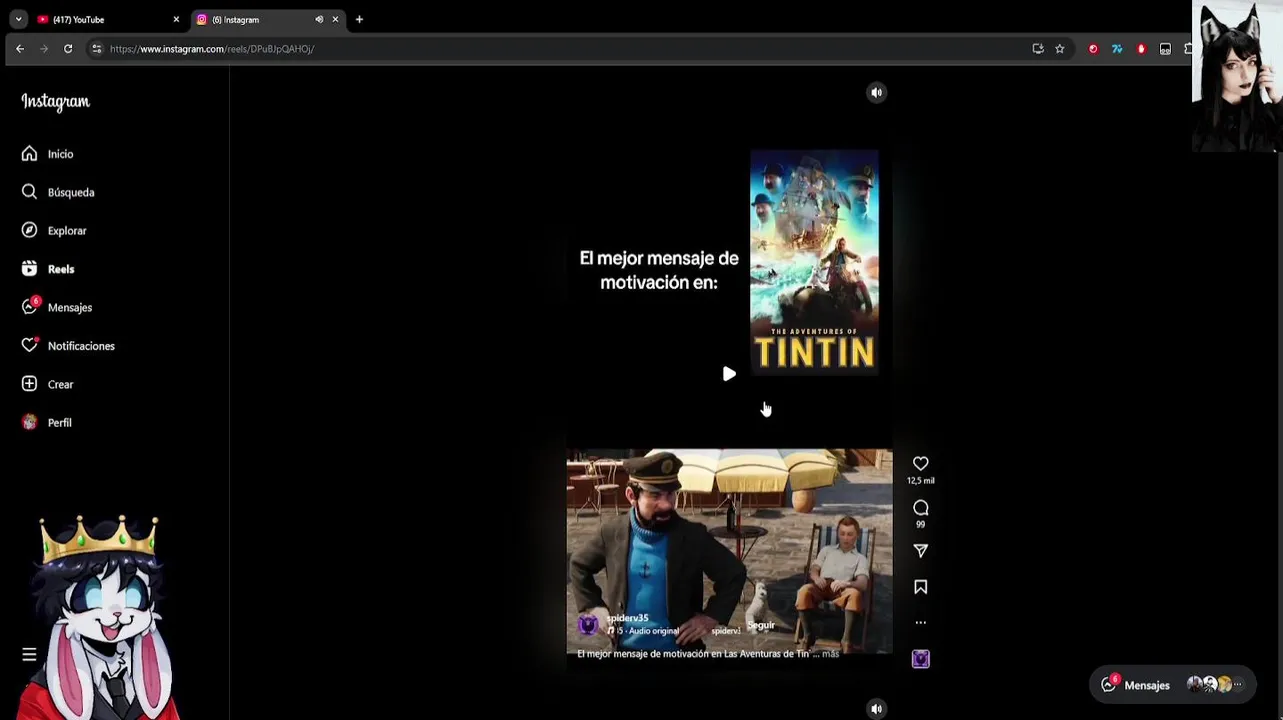Screen dimensions: 1283x720
Task: Open the hamburger menu at sidebar bottom
Action: [29, 655]
